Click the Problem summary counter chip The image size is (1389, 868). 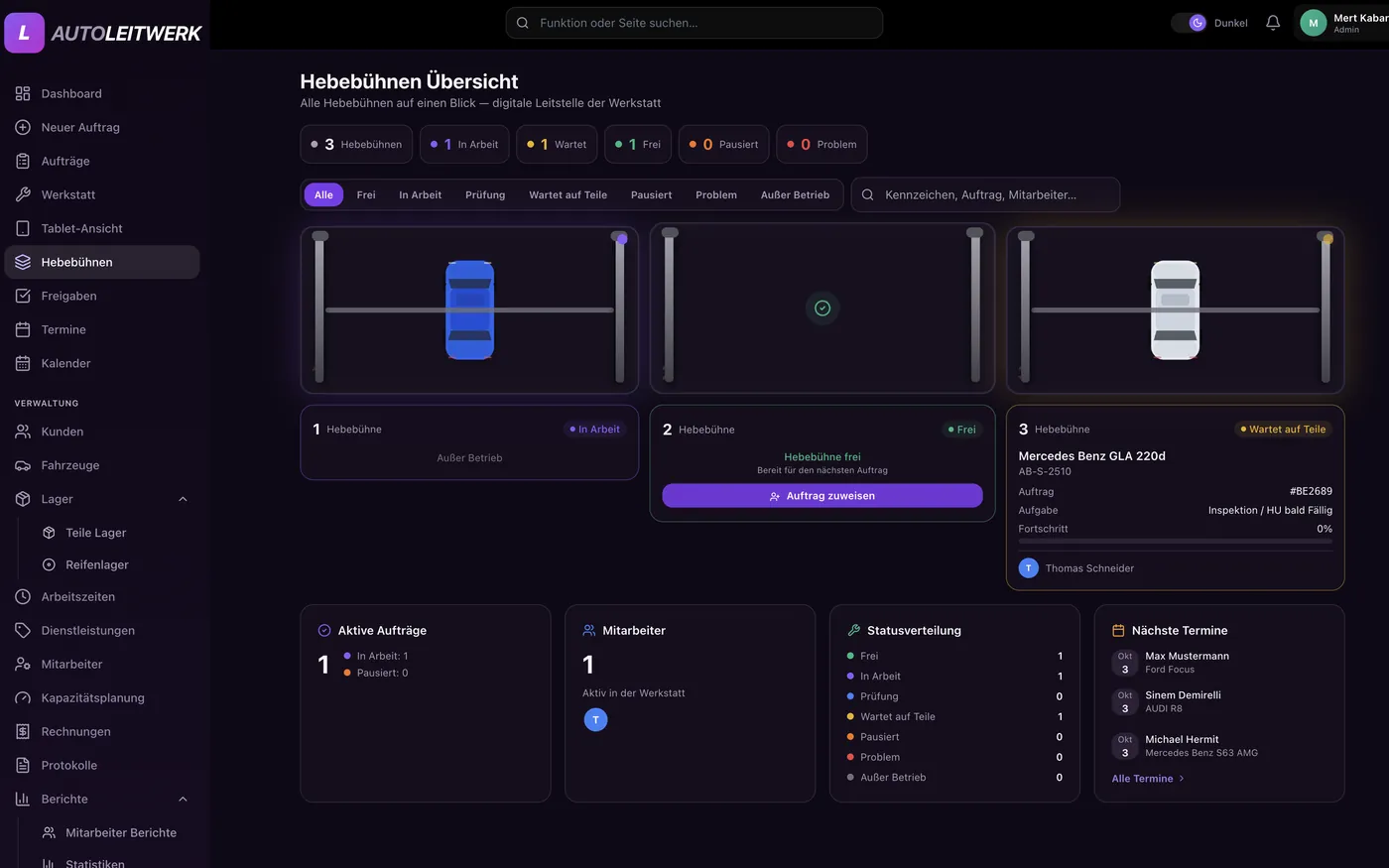[821, 144]
